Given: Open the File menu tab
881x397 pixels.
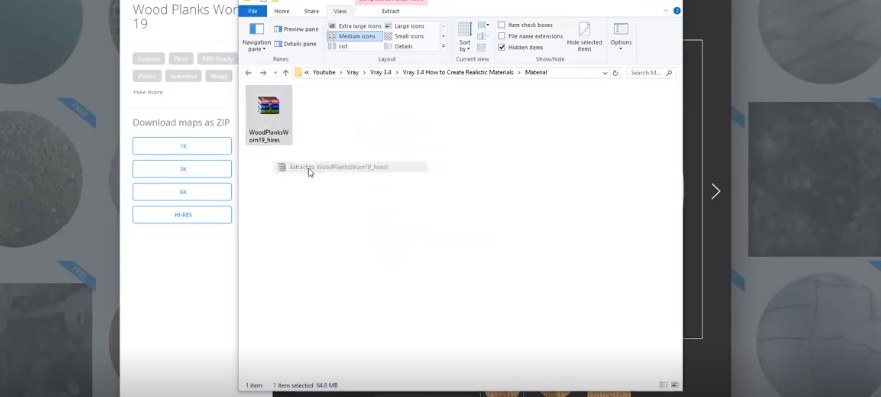Looking at the screenshot, I should click(253, 11).
